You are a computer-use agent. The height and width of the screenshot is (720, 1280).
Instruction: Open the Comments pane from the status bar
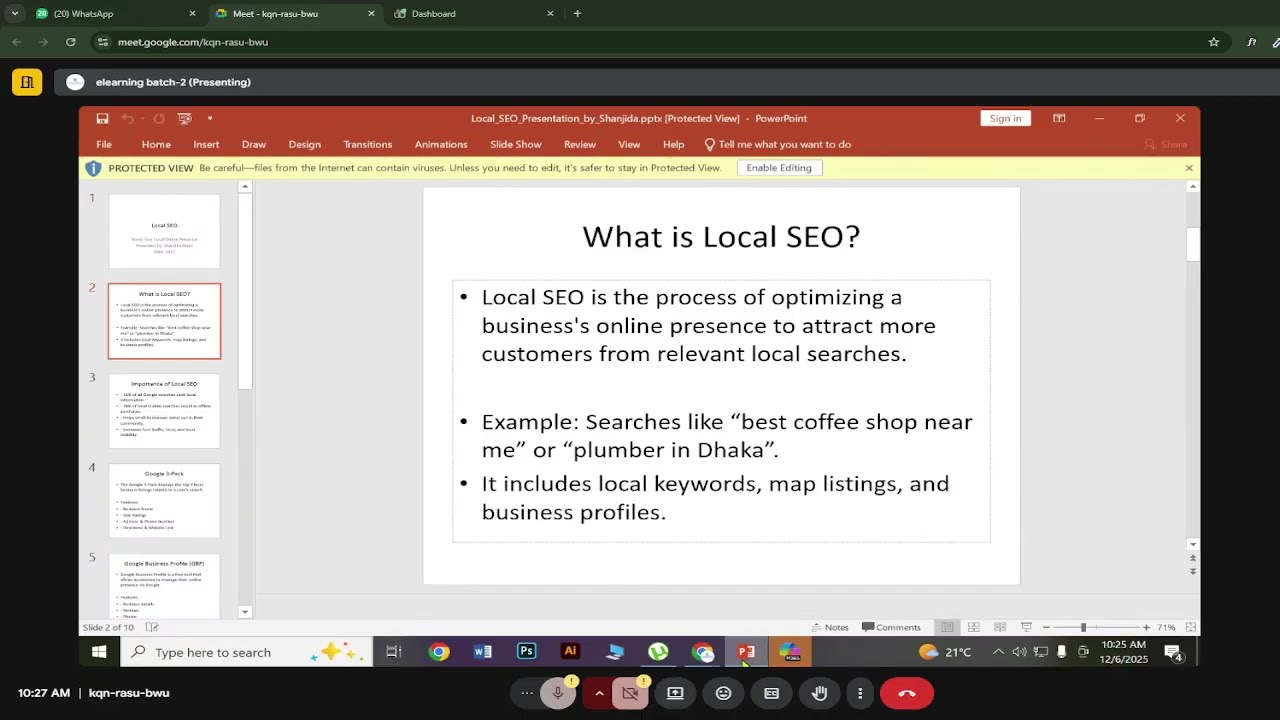point(891,627)
